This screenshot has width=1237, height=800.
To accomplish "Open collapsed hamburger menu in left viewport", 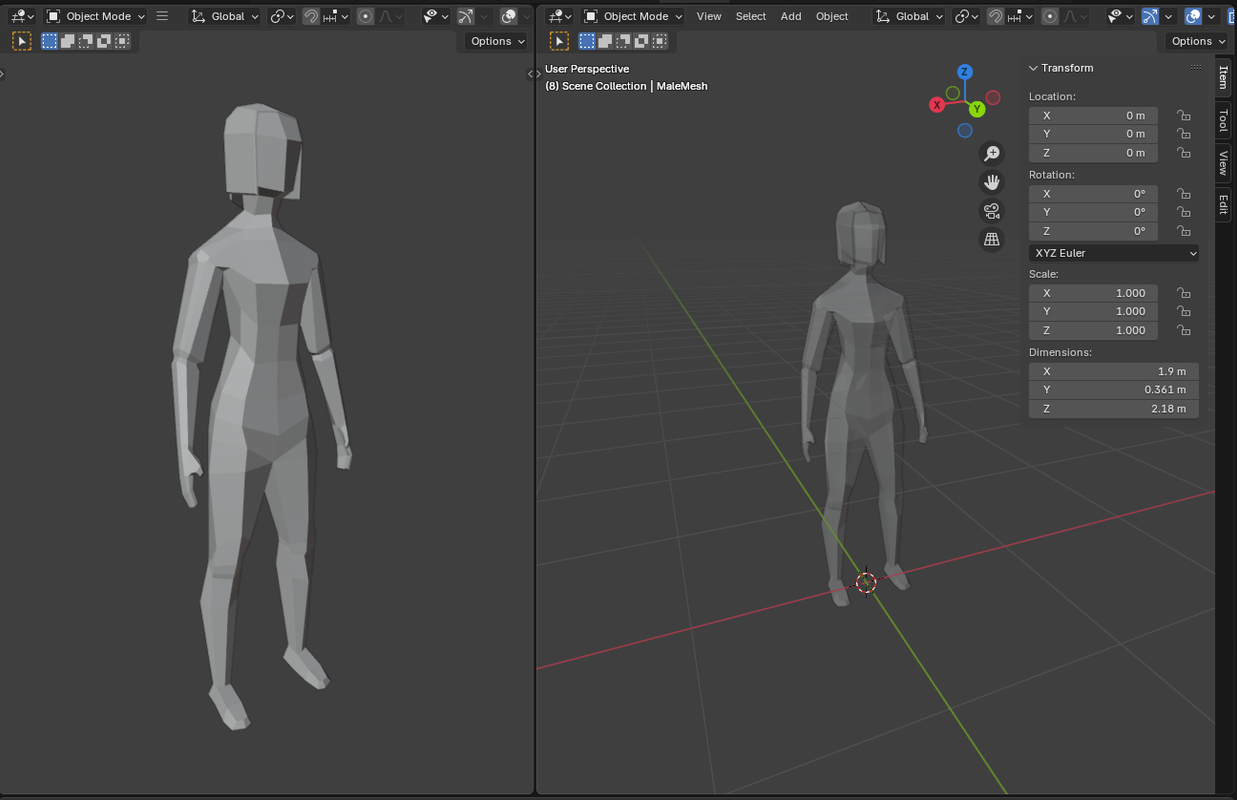I will click(x=162, y=16).
